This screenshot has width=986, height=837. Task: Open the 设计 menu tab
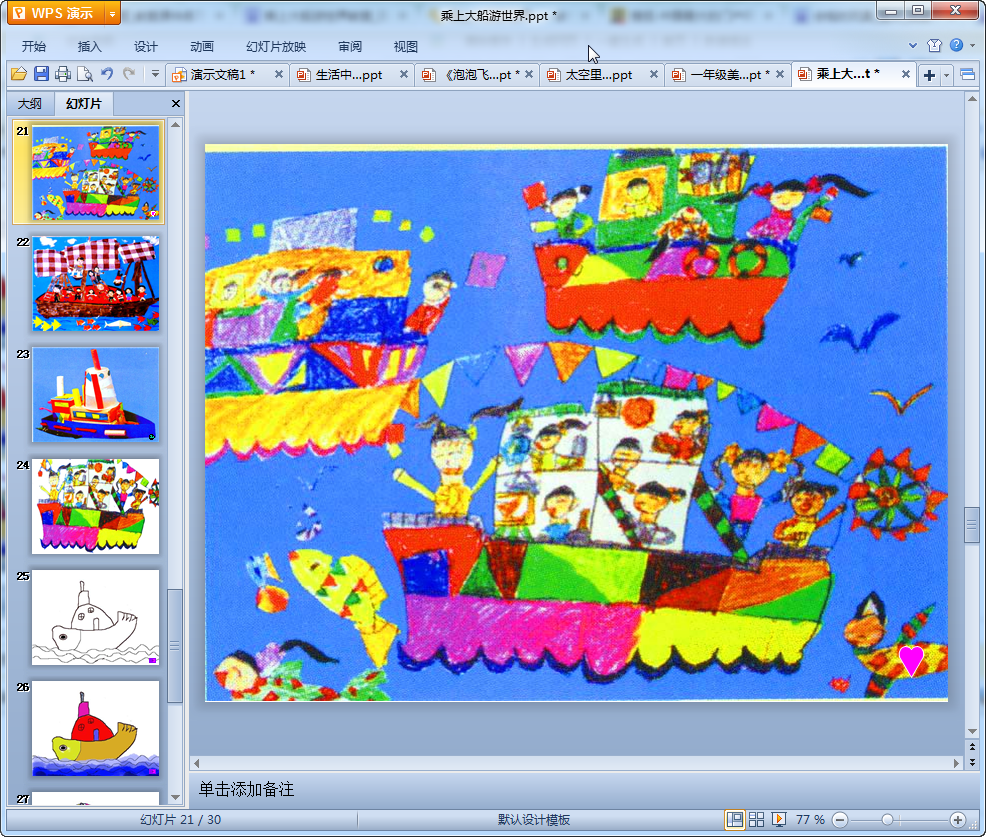(145, 47)
